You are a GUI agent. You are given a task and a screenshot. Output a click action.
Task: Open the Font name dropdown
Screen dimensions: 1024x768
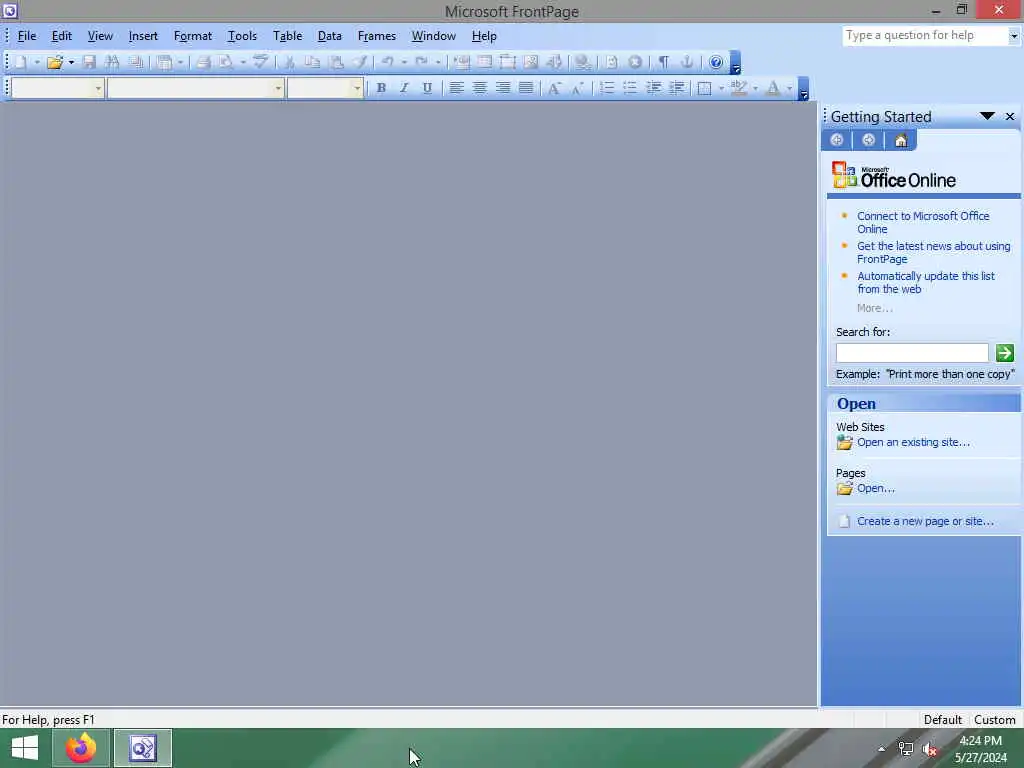pyautogui.click(x=278, y=88)
